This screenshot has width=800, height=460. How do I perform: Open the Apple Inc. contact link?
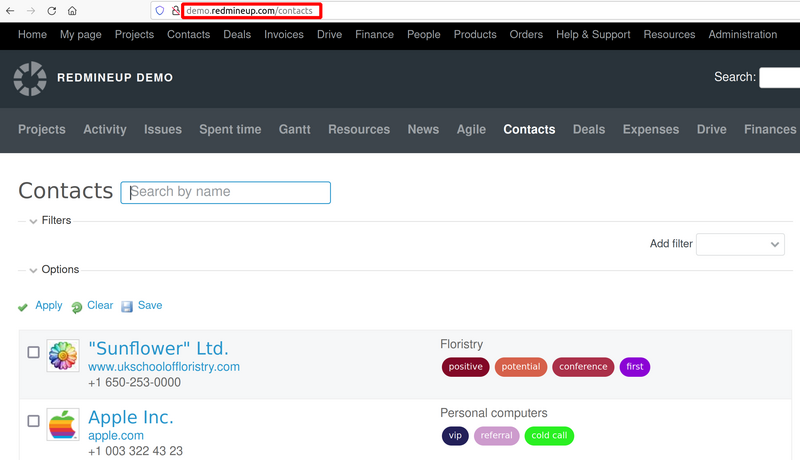(130, 417)
